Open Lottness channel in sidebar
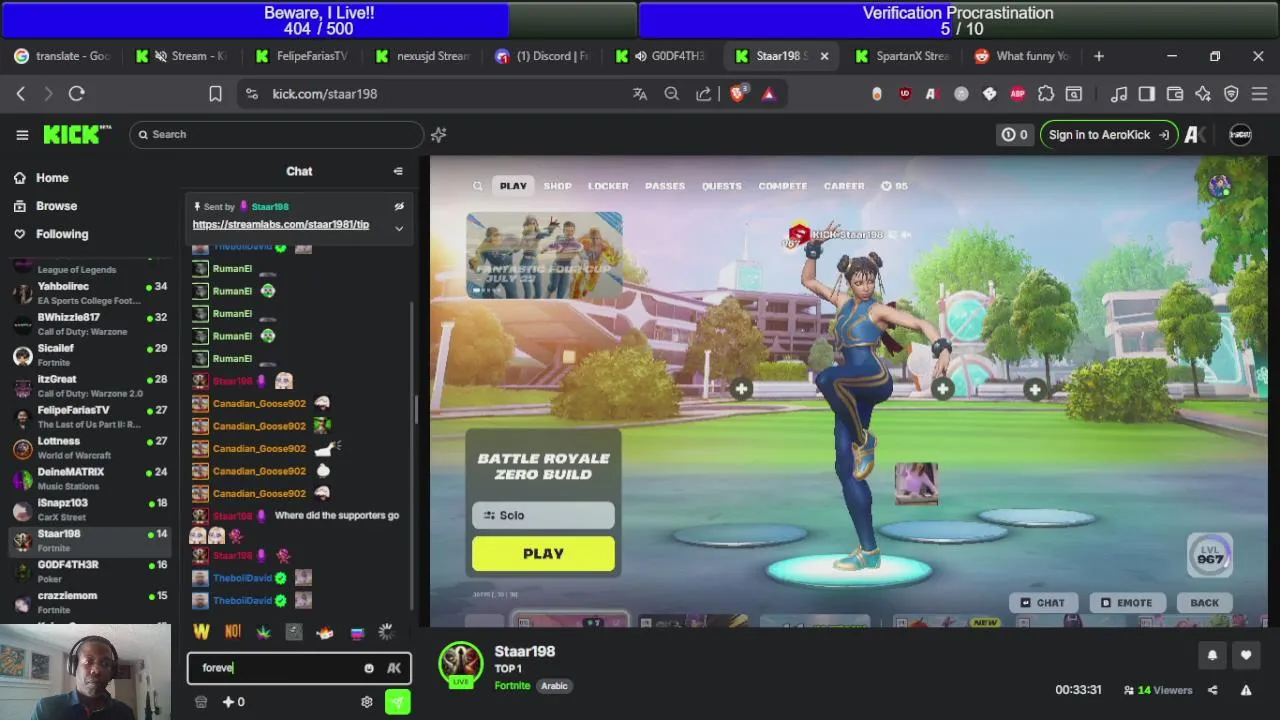The width and height of the screenshot is (1280, 720). [90, 448]
